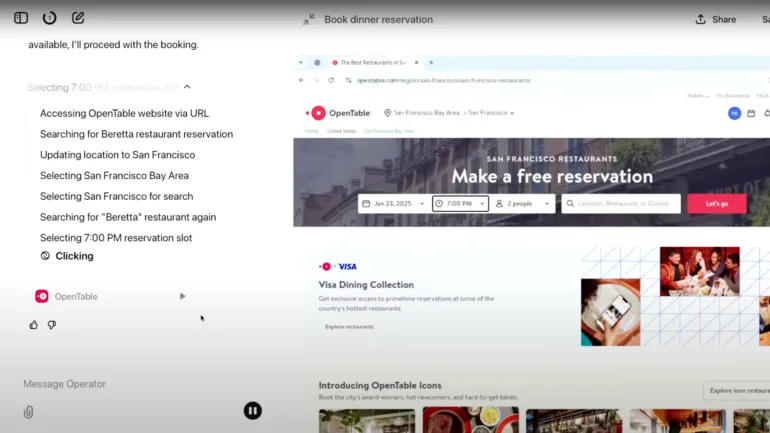This screenshot has width=770, height=433.
Task: Click the Explore Icon restaurants button
Action: (x=737, y=390)
